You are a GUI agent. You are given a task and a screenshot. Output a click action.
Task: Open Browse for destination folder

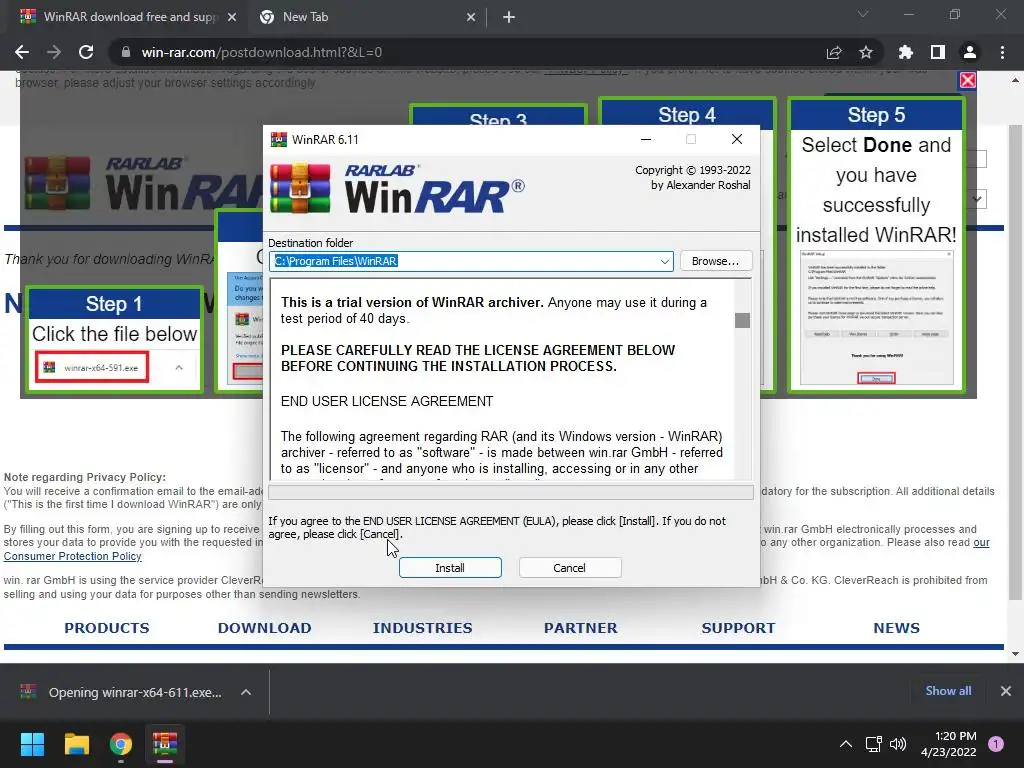[716, 261]
